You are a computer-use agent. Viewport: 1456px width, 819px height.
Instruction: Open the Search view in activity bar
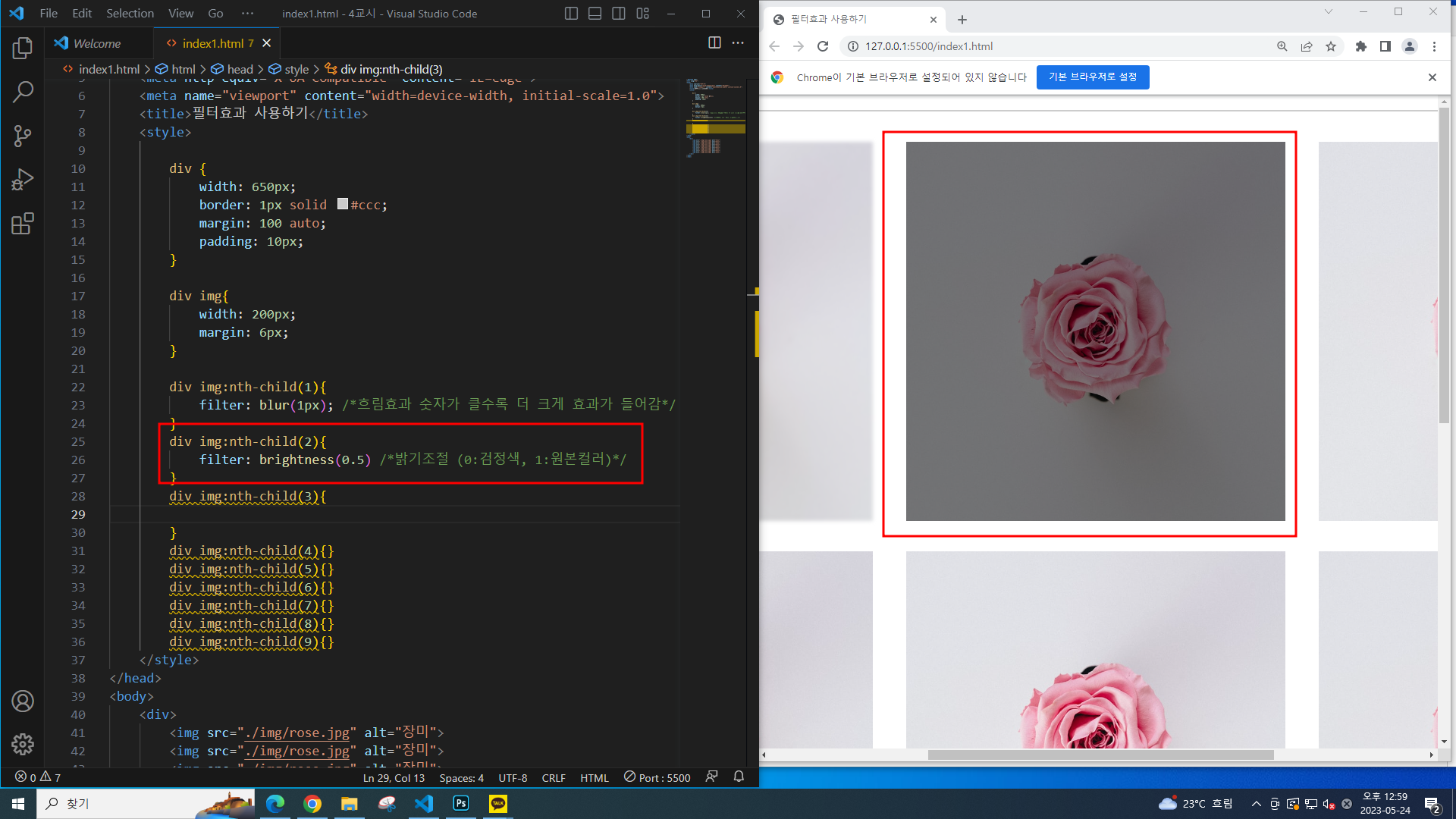point(23,93)
